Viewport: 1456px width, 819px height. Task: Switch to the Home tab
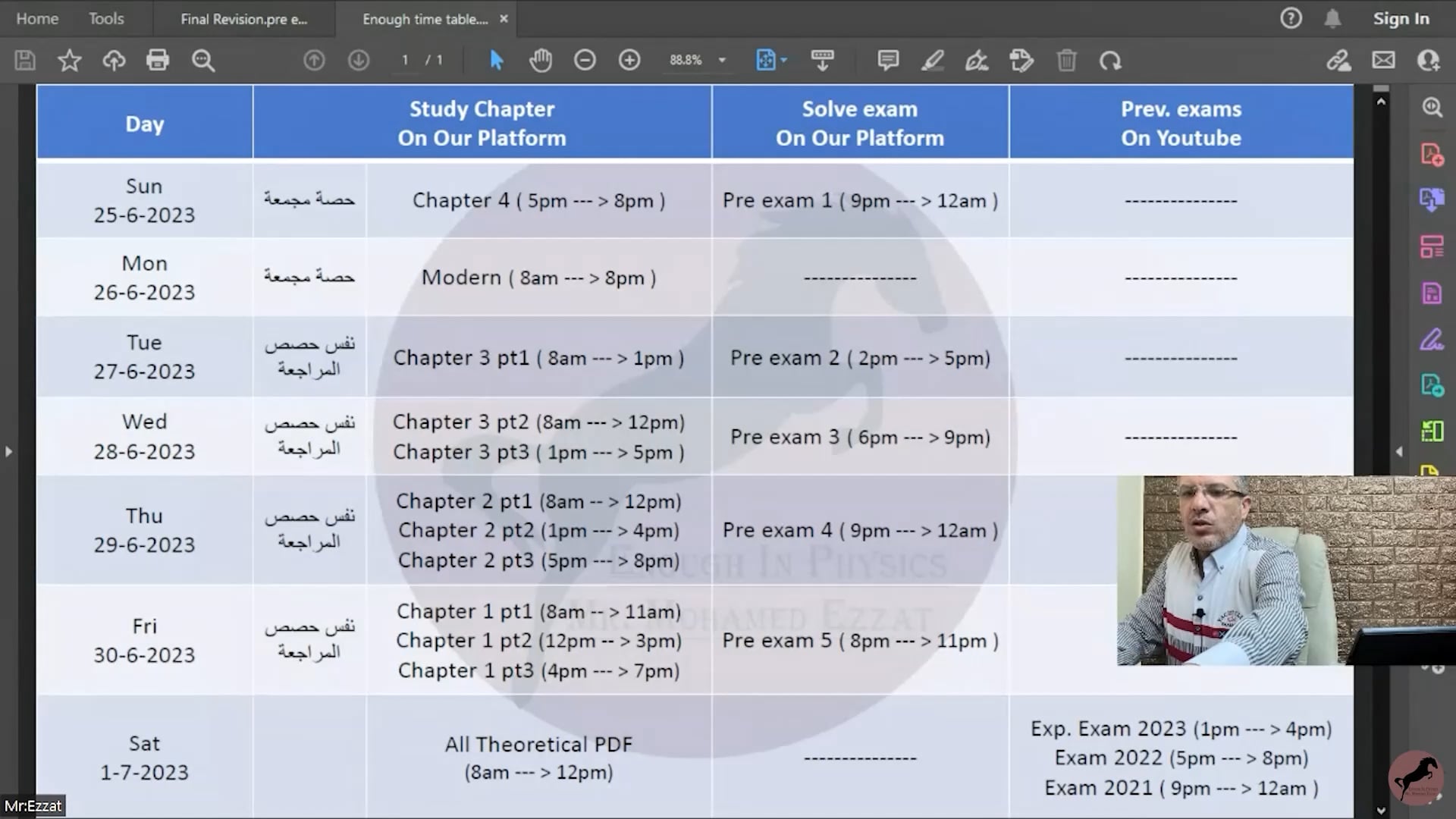pos(37,18)
